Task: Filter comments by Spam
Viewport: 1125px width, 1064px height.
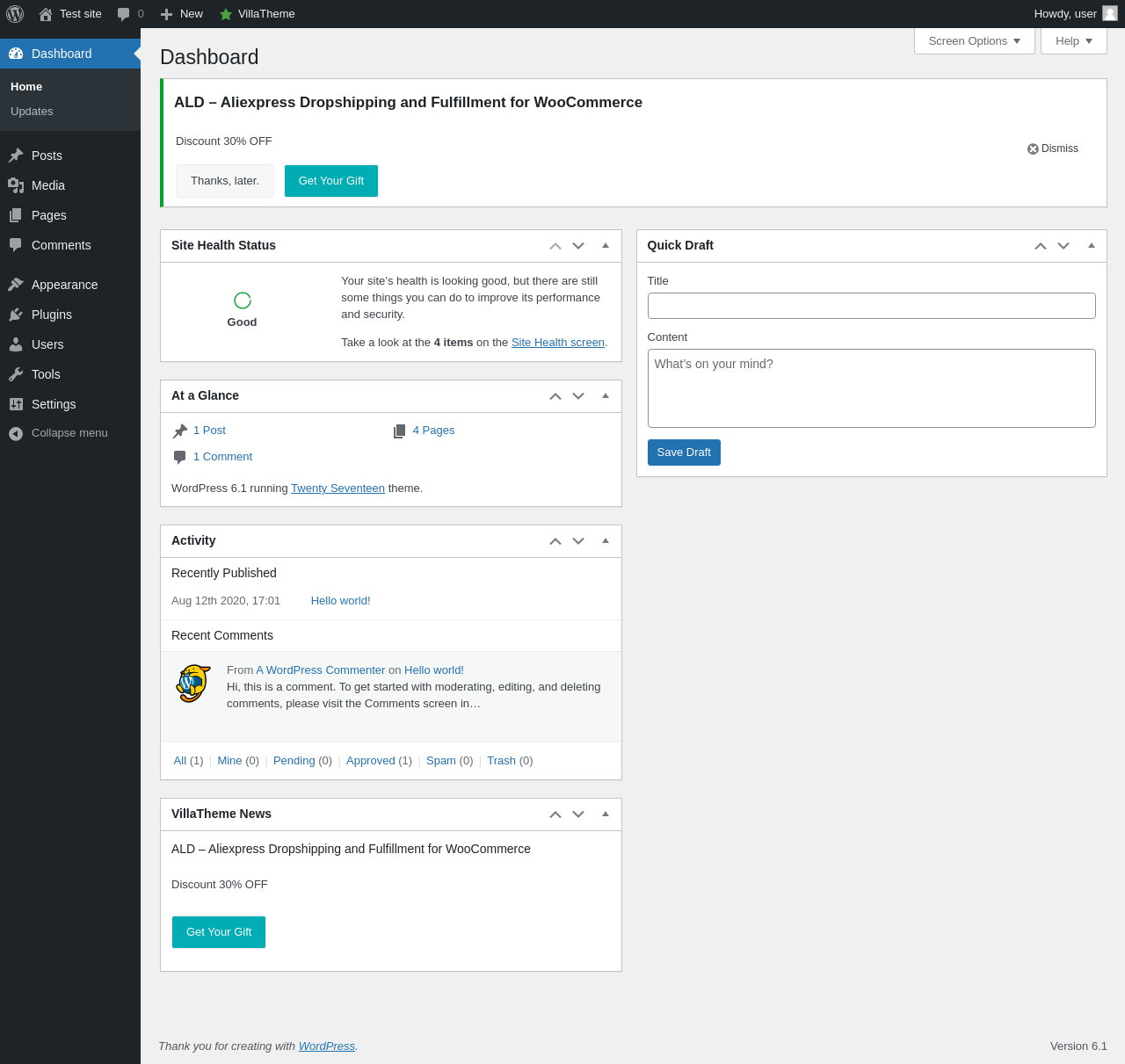Action: point(441,761)
